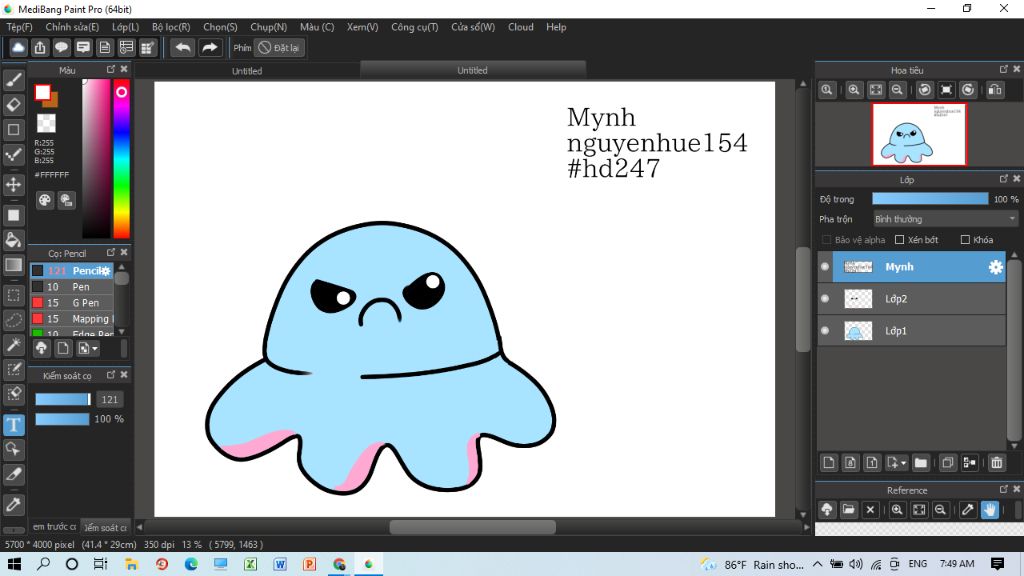Open Windows Start menu
Image resolution: width=1024 pixels, height=576 pixels.
14,564
